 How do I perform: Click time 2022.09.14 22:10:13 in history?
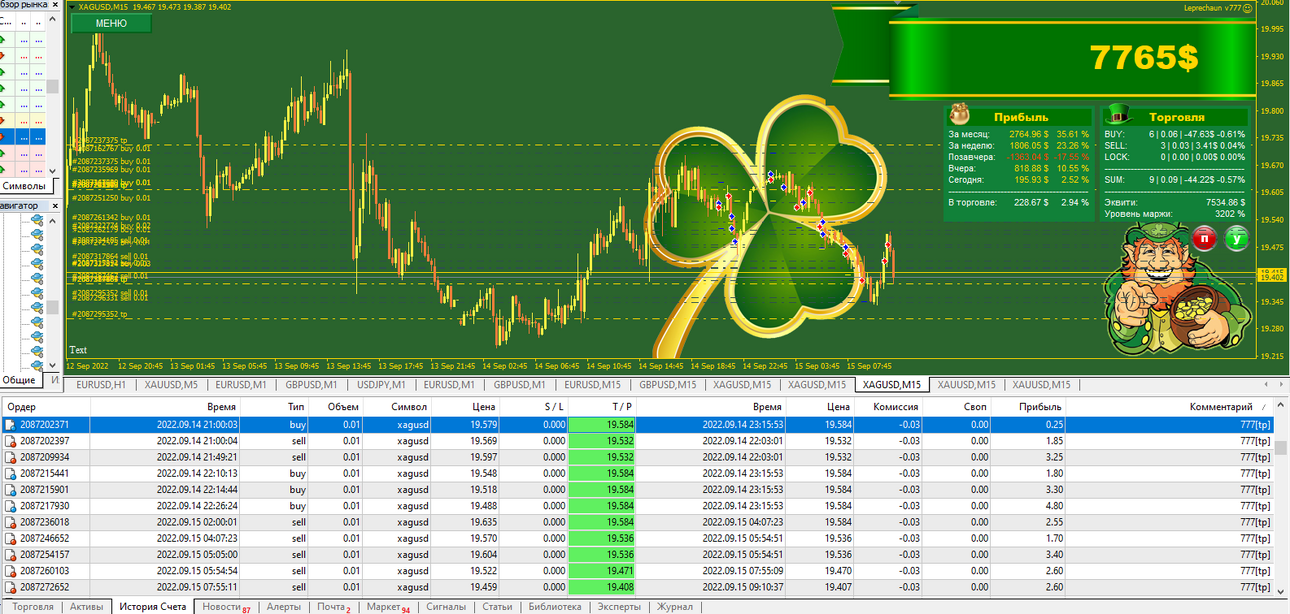tap(196, 473)
